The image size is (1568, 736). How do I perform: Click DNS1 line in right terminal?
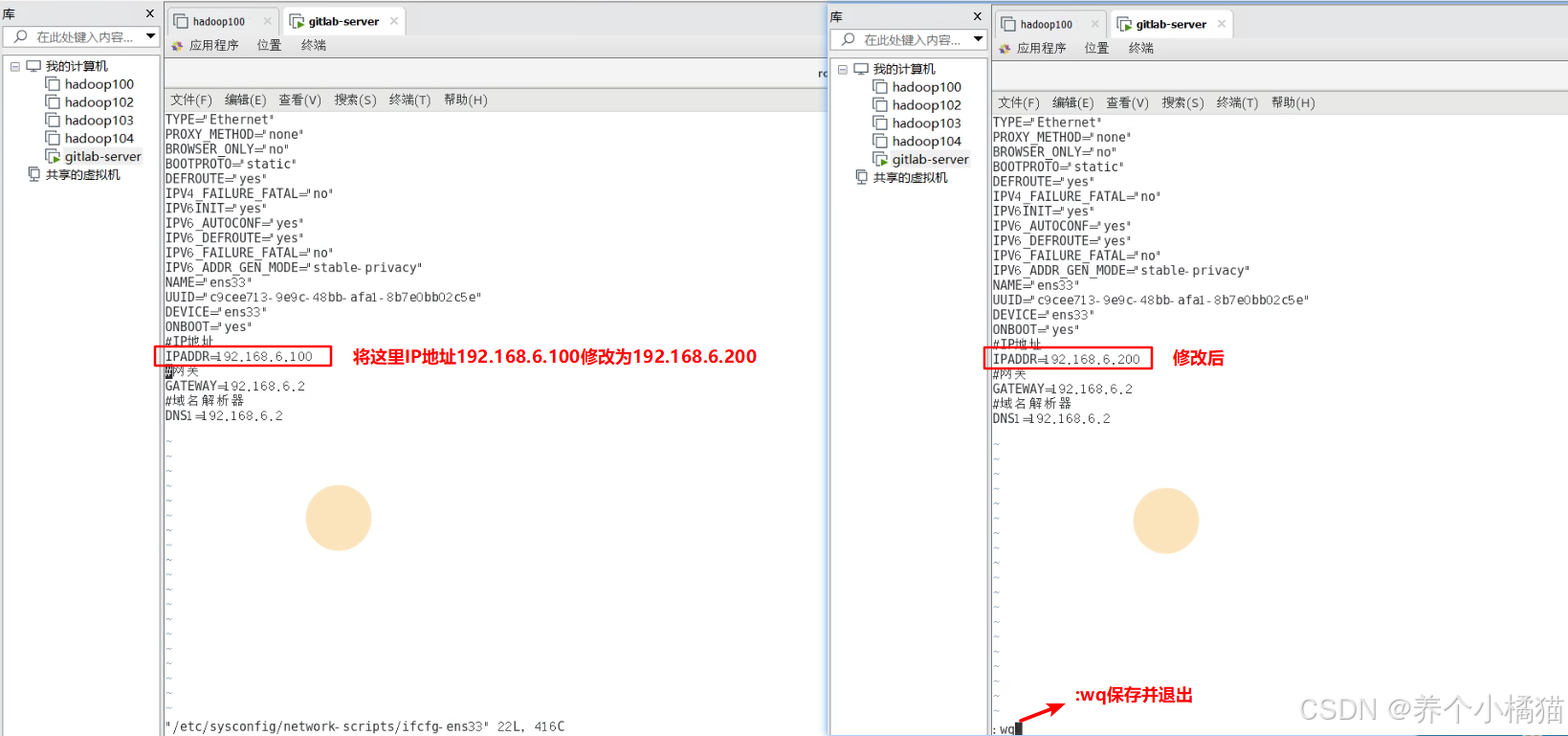(1051, 418)
